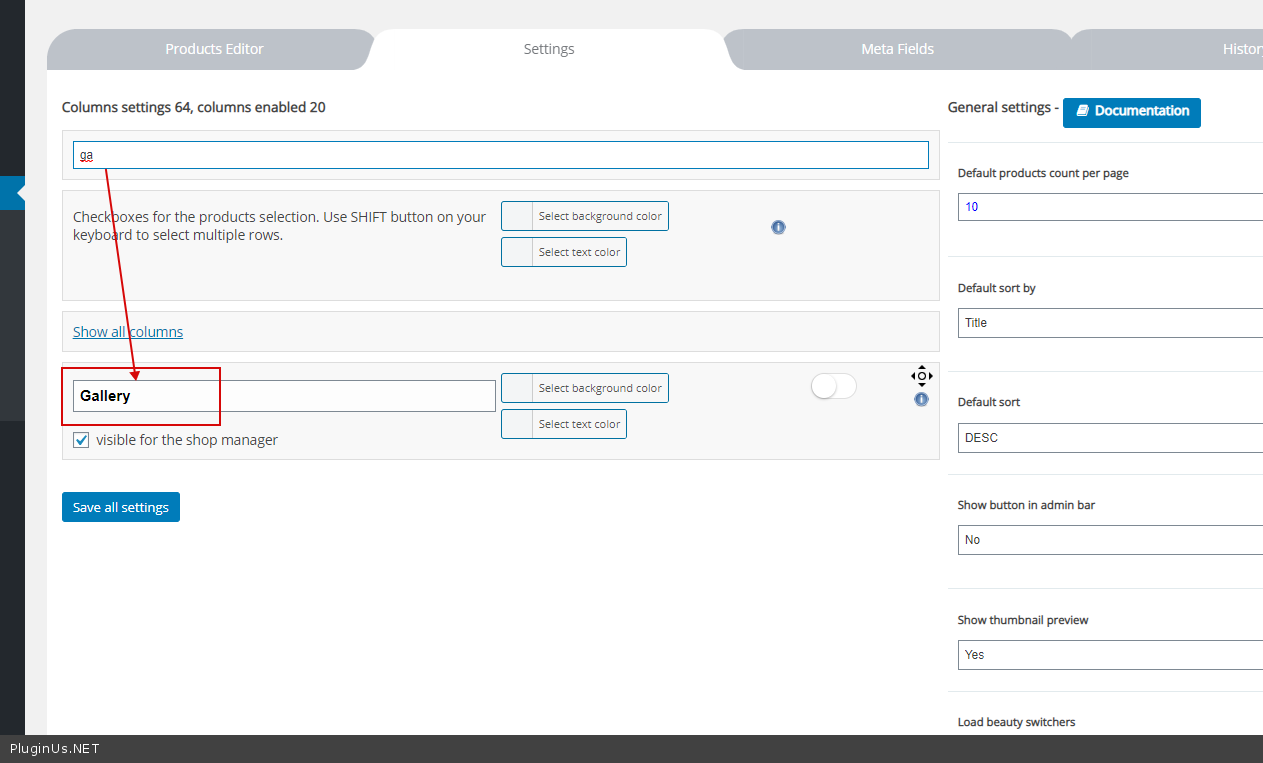This screenshot has width=1263, height=763.
Task: Click the column search field containing 'ga'
Action: pyautogui.click(x=500, y=155)
